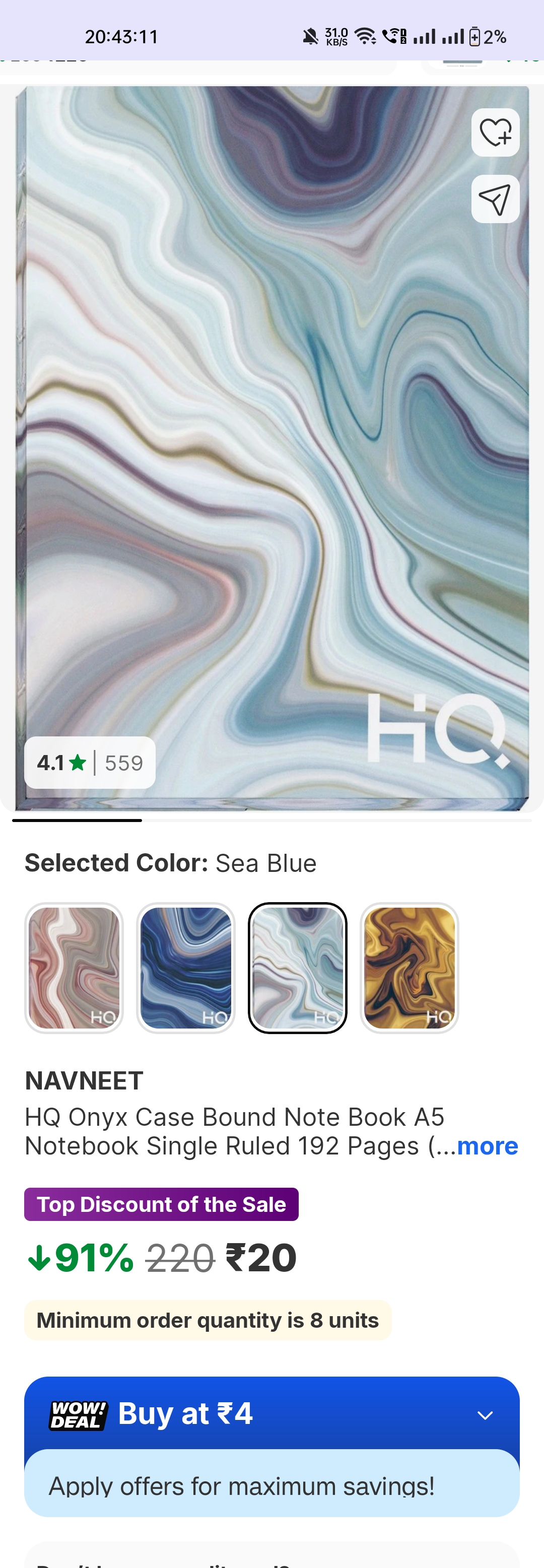Tap the battery indicator in the status bar
Viewport: 544px width, 1568px height.
tap(475, 37)
